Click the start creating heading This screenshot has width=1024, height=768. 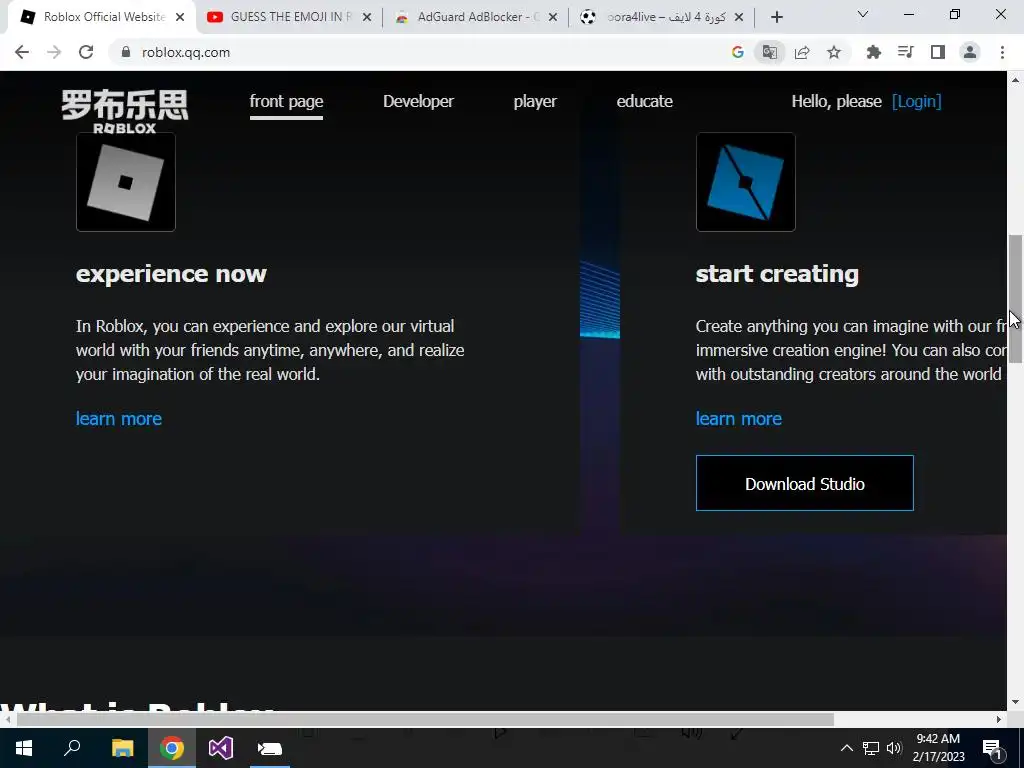click(x=776, y=274)
